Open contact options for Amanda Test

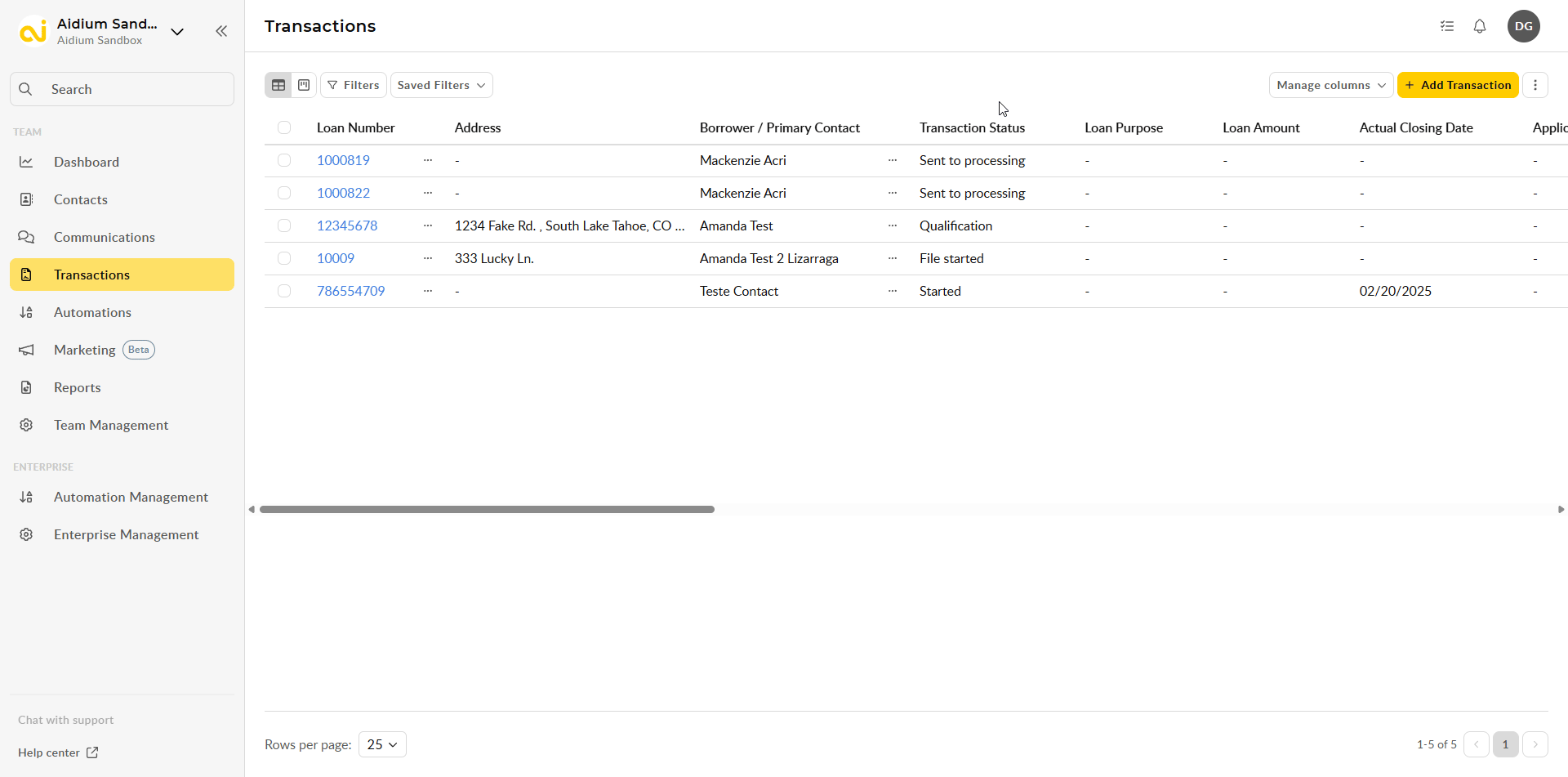[x=893, y=226]
